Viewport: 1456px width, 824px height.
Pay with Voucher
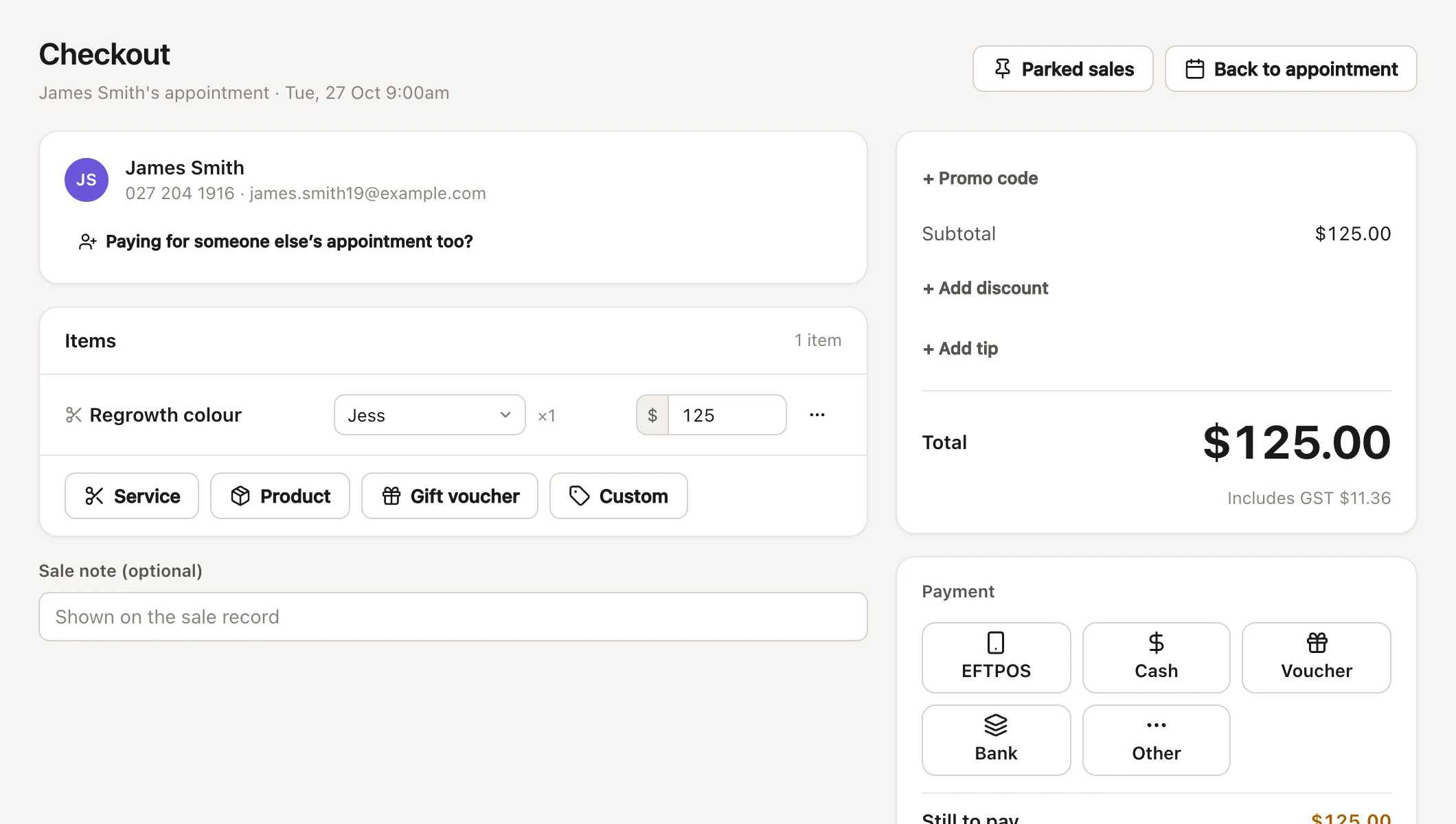click(1317, 658)
